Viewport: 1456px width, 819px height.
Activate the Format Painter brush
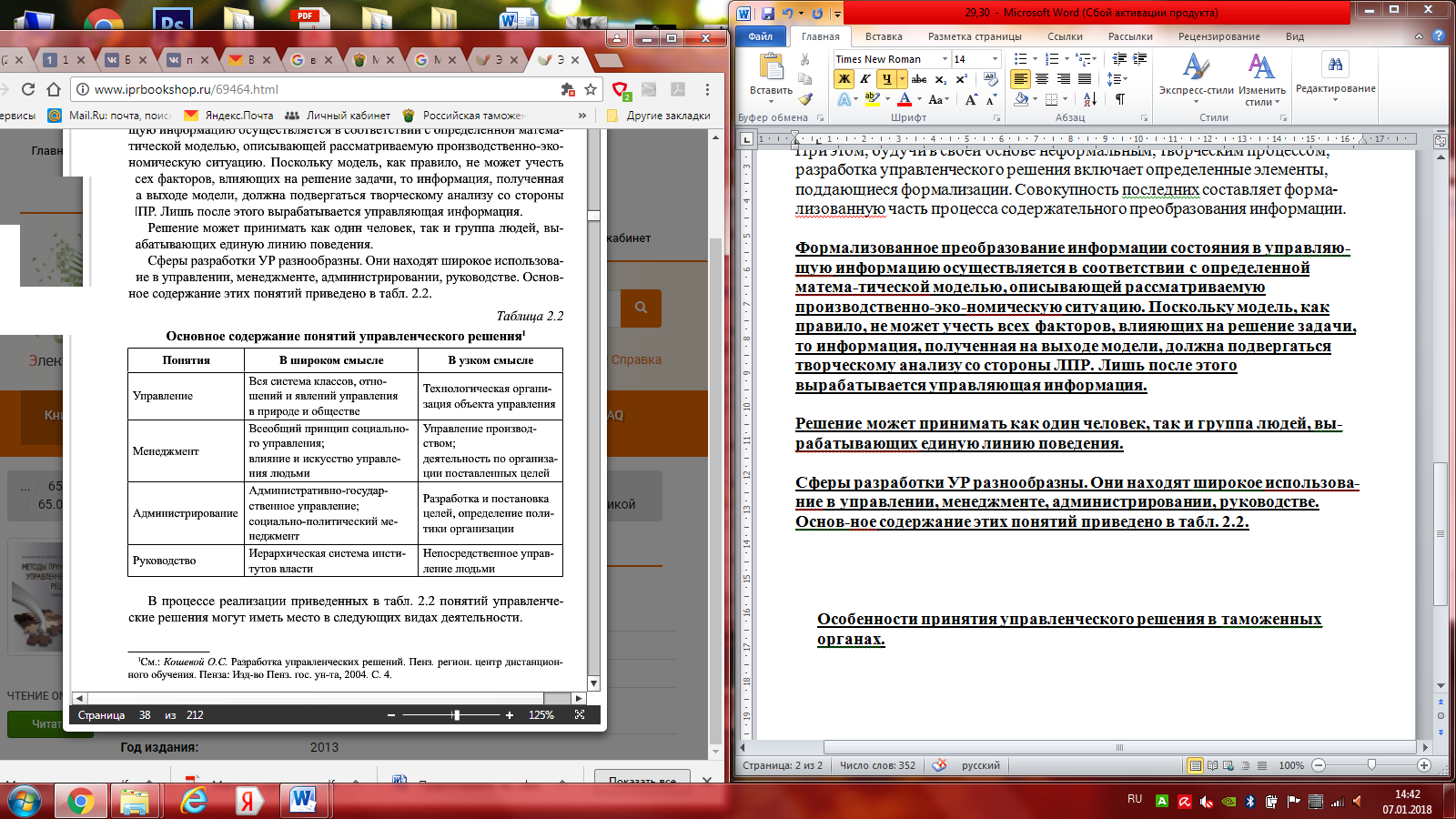point(804,99)
